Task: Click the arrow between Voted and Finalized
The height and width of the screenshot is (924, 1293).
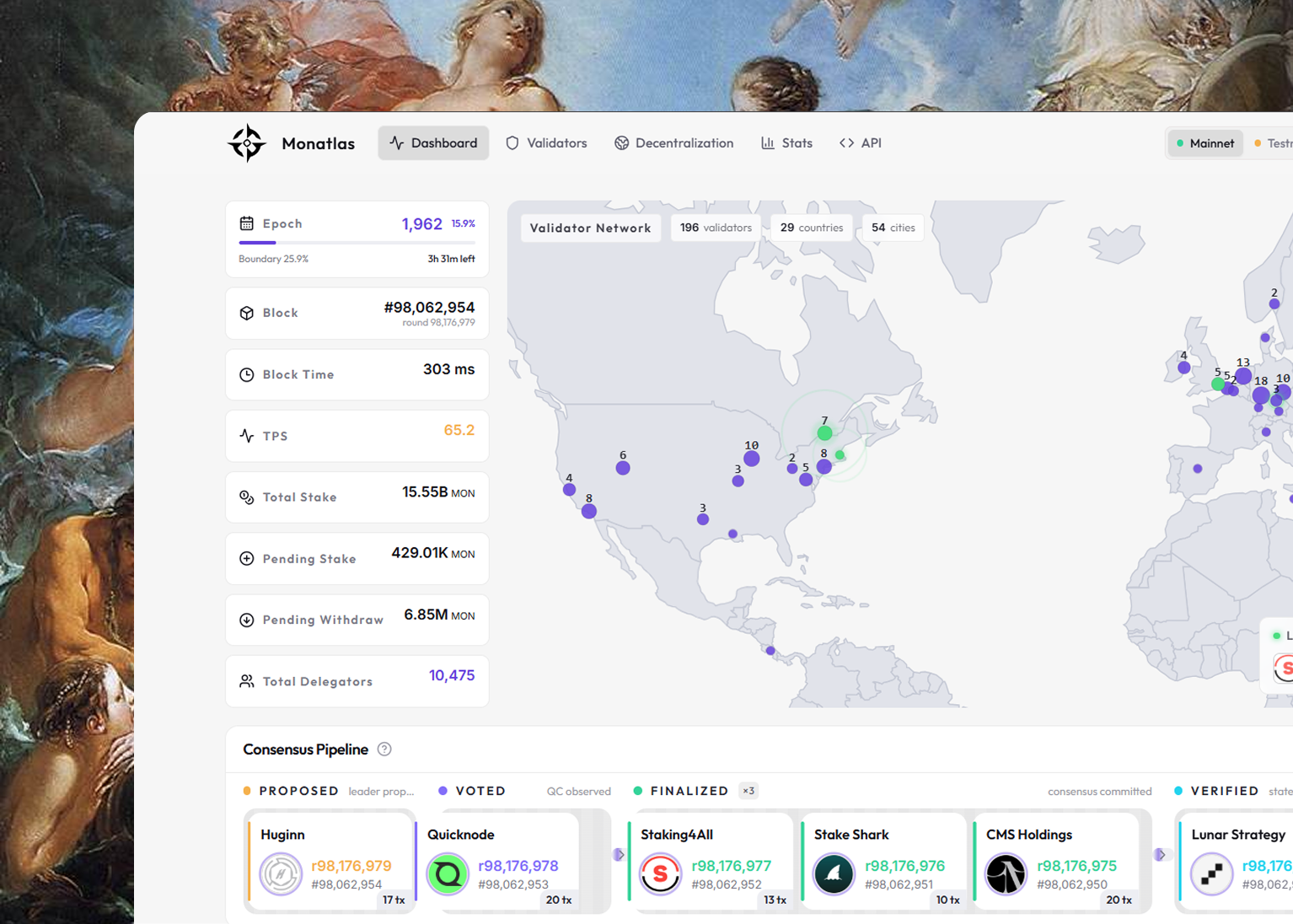Action: (x=620, y=855)
